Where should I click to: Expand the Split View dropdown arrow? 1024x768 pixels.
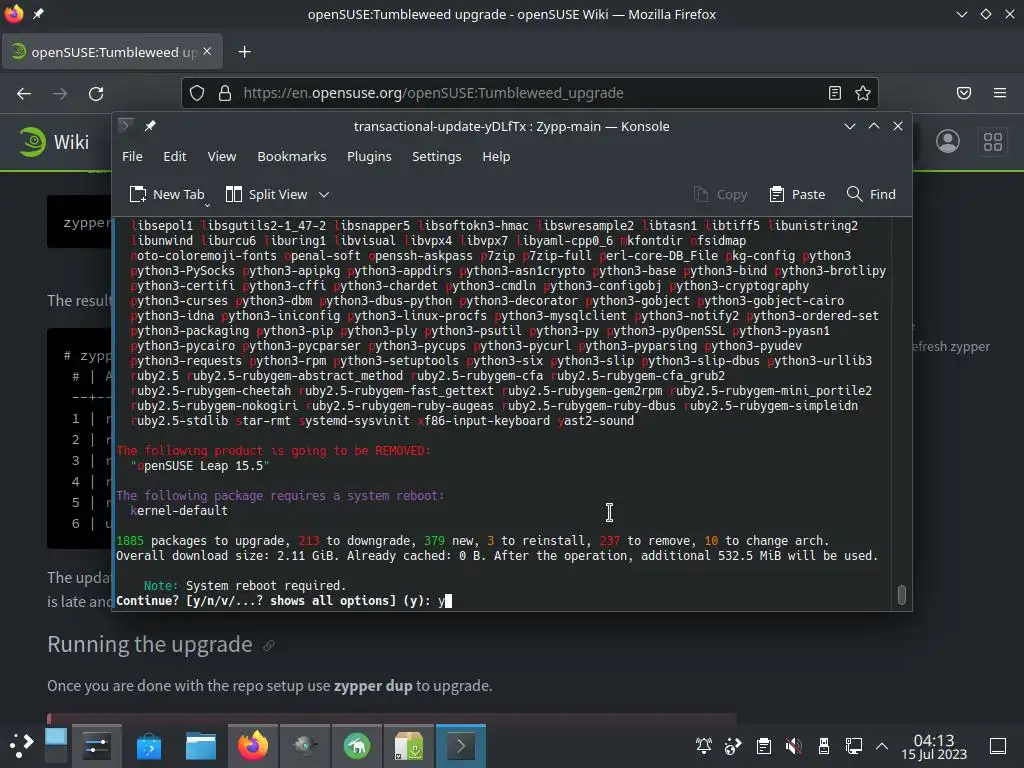[x=324, y=195]
